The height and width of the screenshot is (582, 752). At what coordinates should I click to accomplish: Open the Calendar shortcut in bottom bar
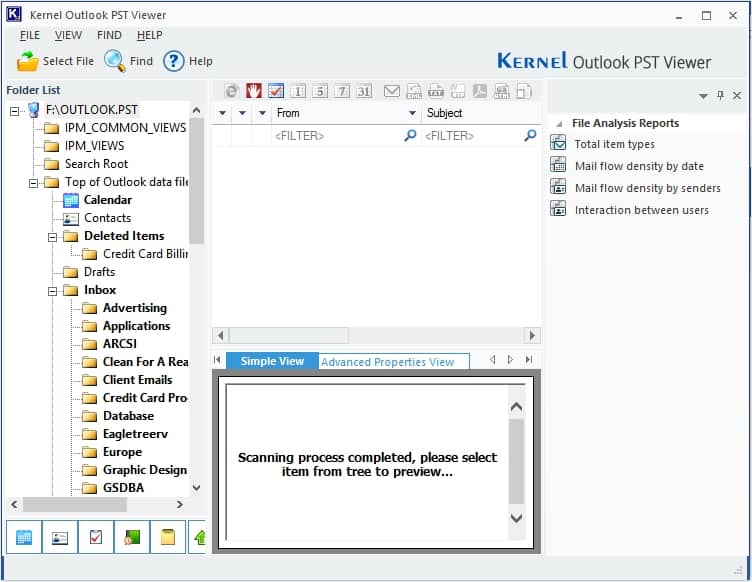24,537
